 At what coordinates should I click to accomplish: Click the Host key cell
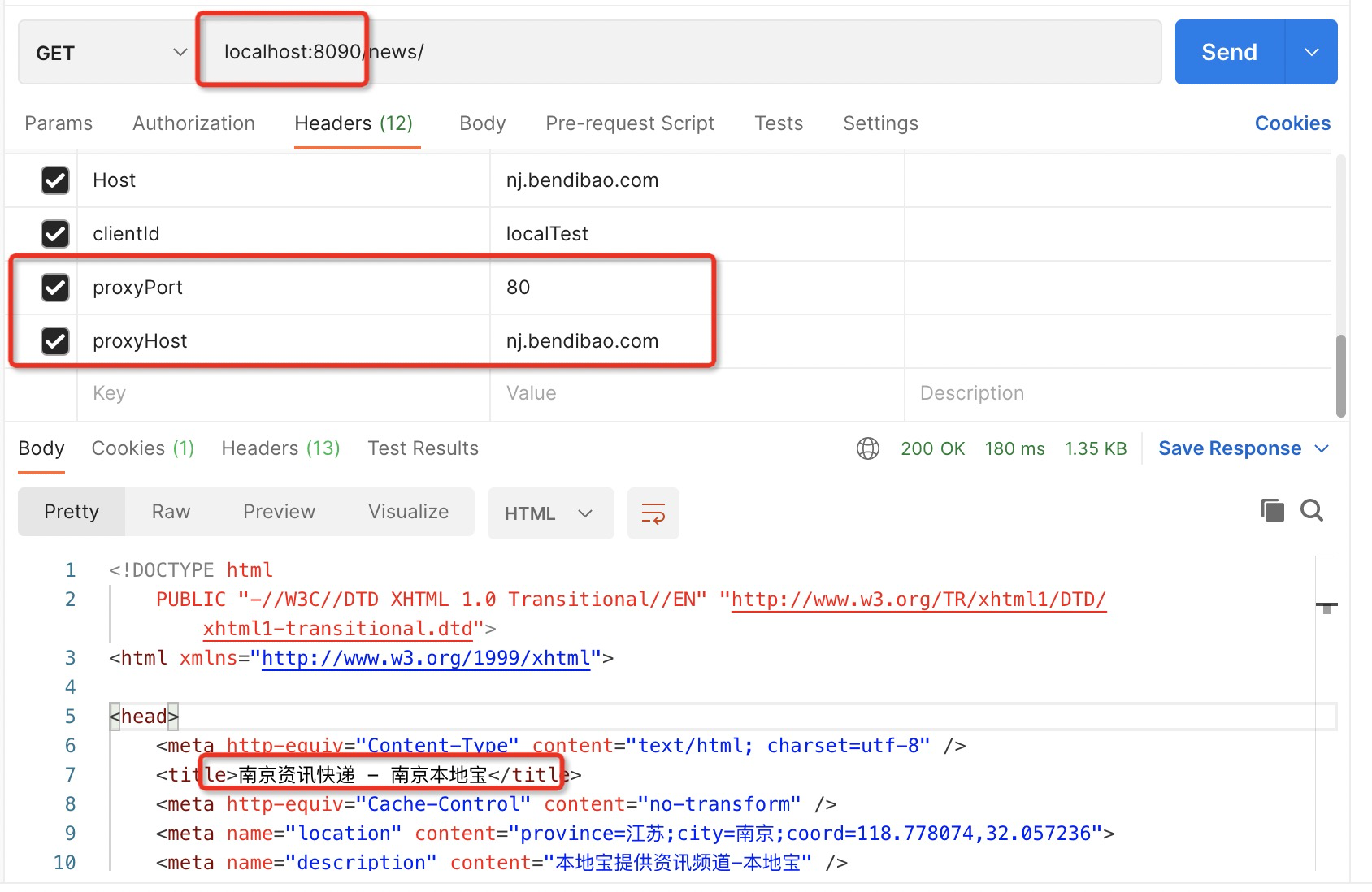(x=284, y=180)
